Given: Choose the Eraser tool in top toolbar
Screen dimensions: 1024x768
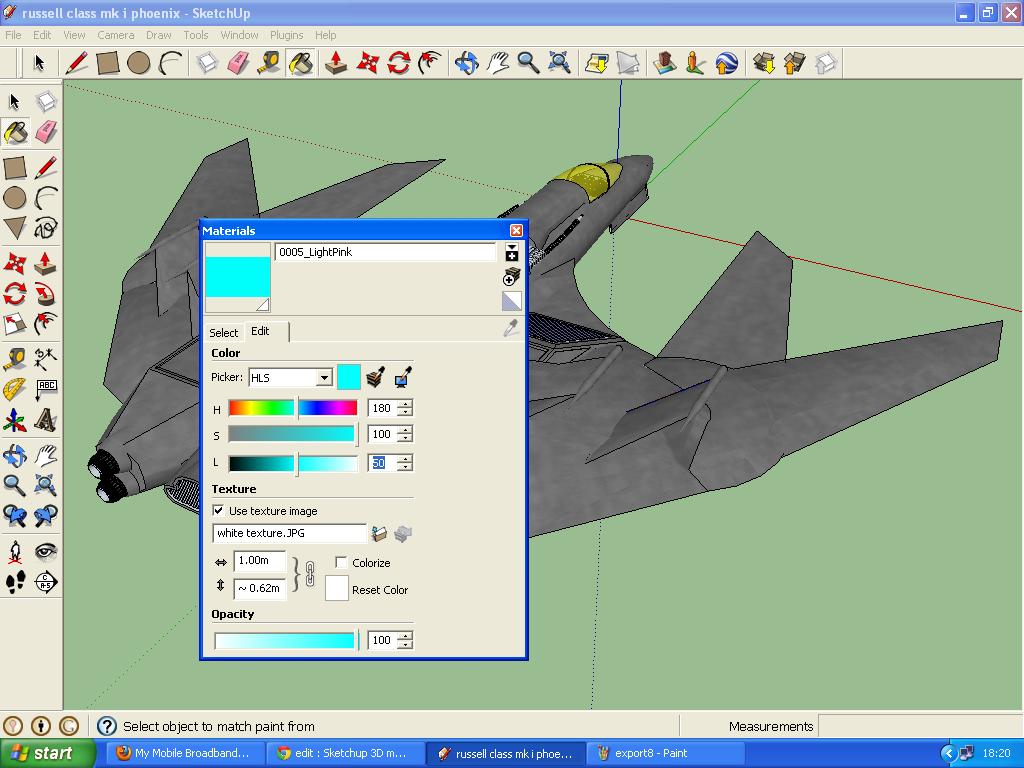Looking at the screenshot, I should (x=238, y=63).
